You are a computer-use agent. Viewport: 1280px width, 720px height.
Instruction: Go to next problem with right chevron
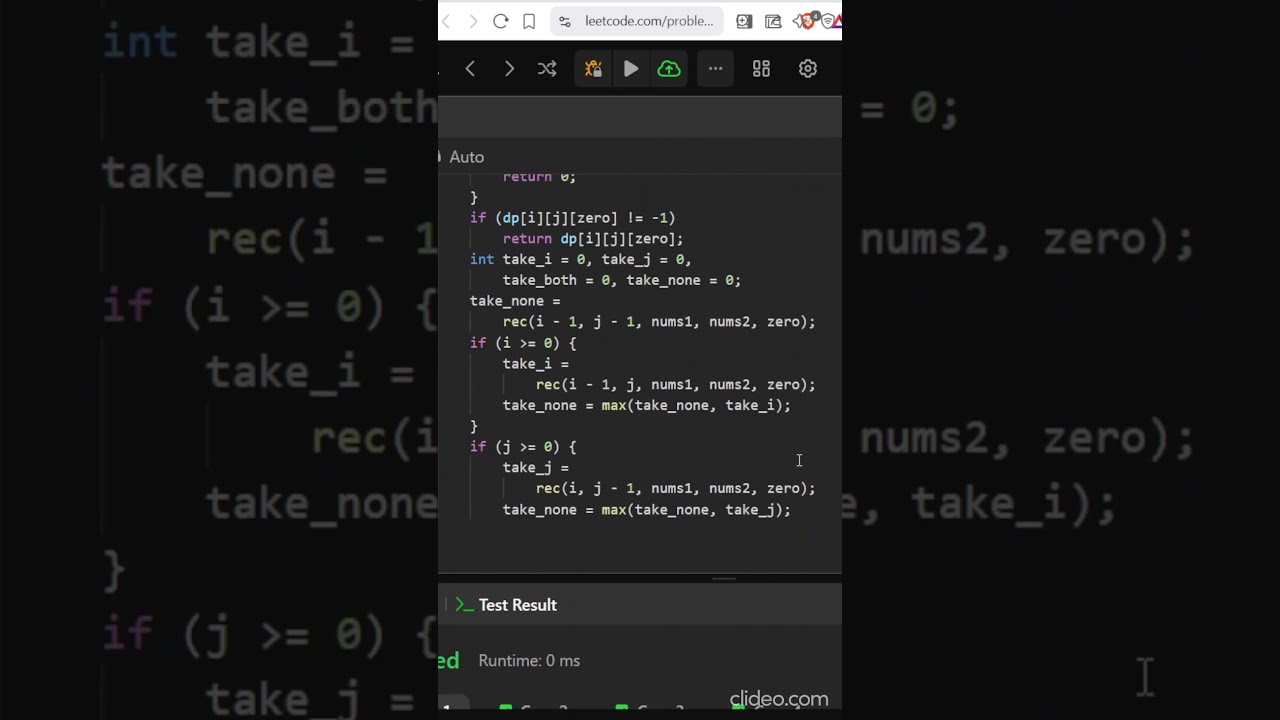click(509, 68)
